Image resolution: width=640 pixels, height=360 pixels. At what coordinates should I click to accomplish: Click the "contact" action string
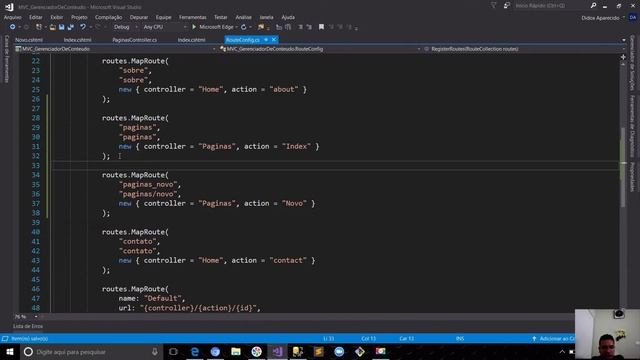coord(288,260)
